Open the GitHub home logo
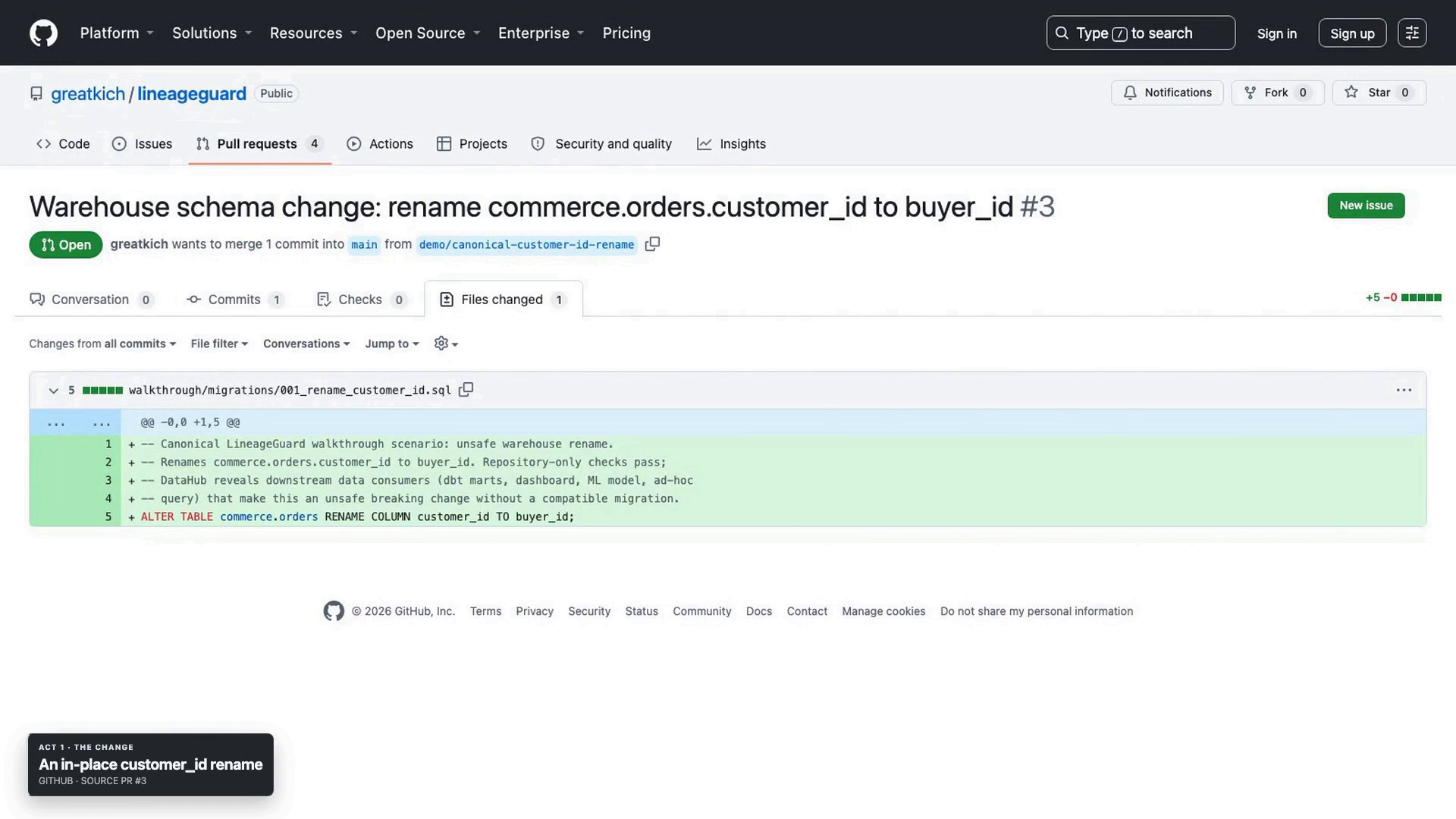 [43, 33]
